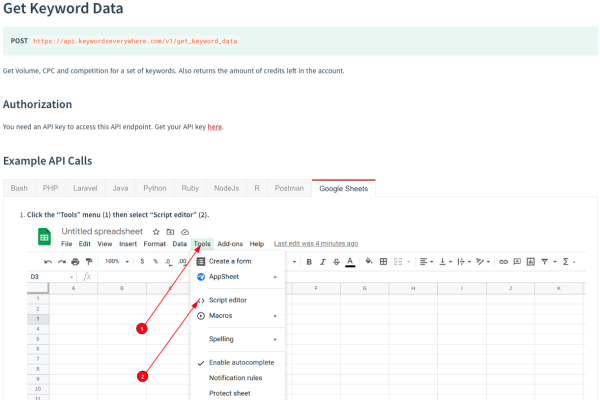Viewport: 600px width, 400px height.
Task: Choose Notification rules in the Tools menu
Action: pyautogui.click(x=235, y=378)
